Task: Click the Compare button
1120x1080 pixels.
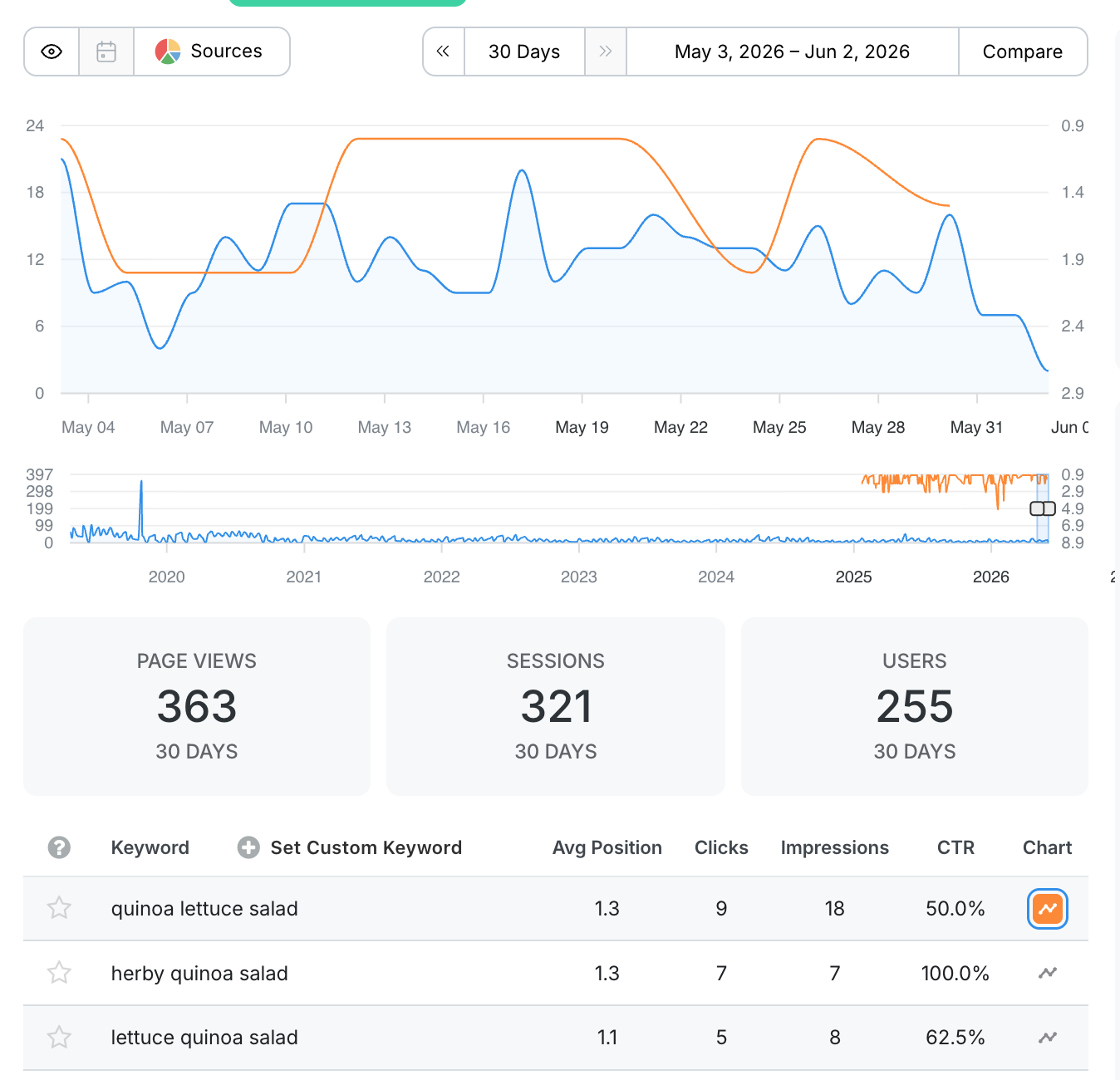Action: tap(1023, 52)
